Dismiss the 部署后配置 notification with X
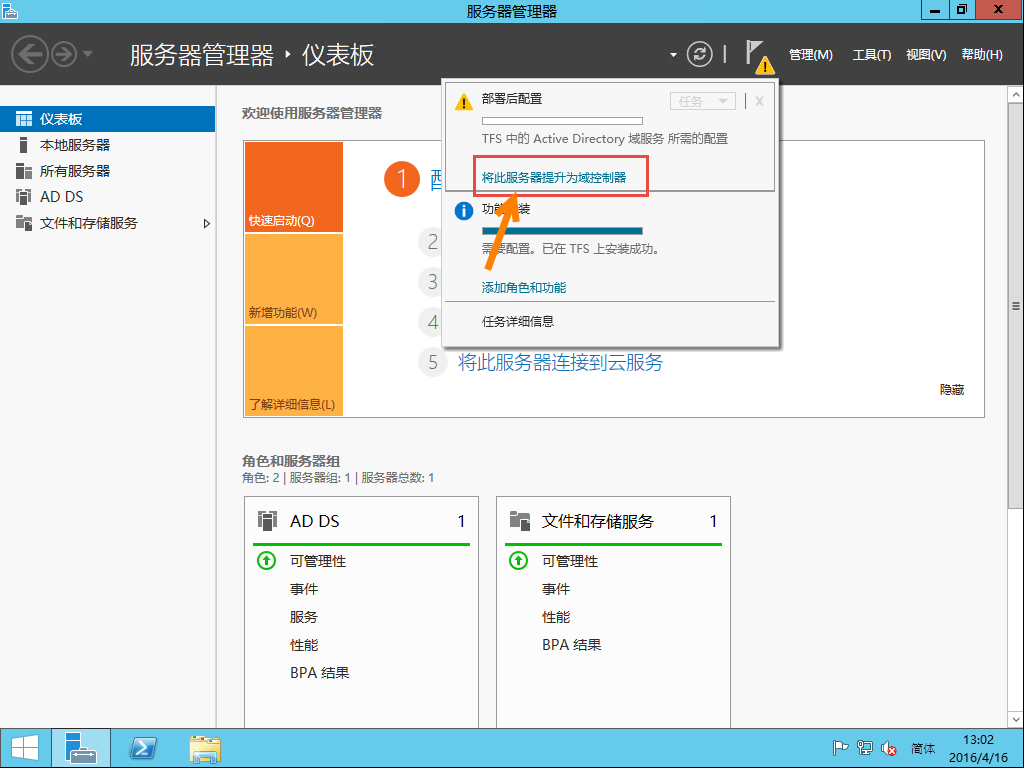 coord(760,101)
